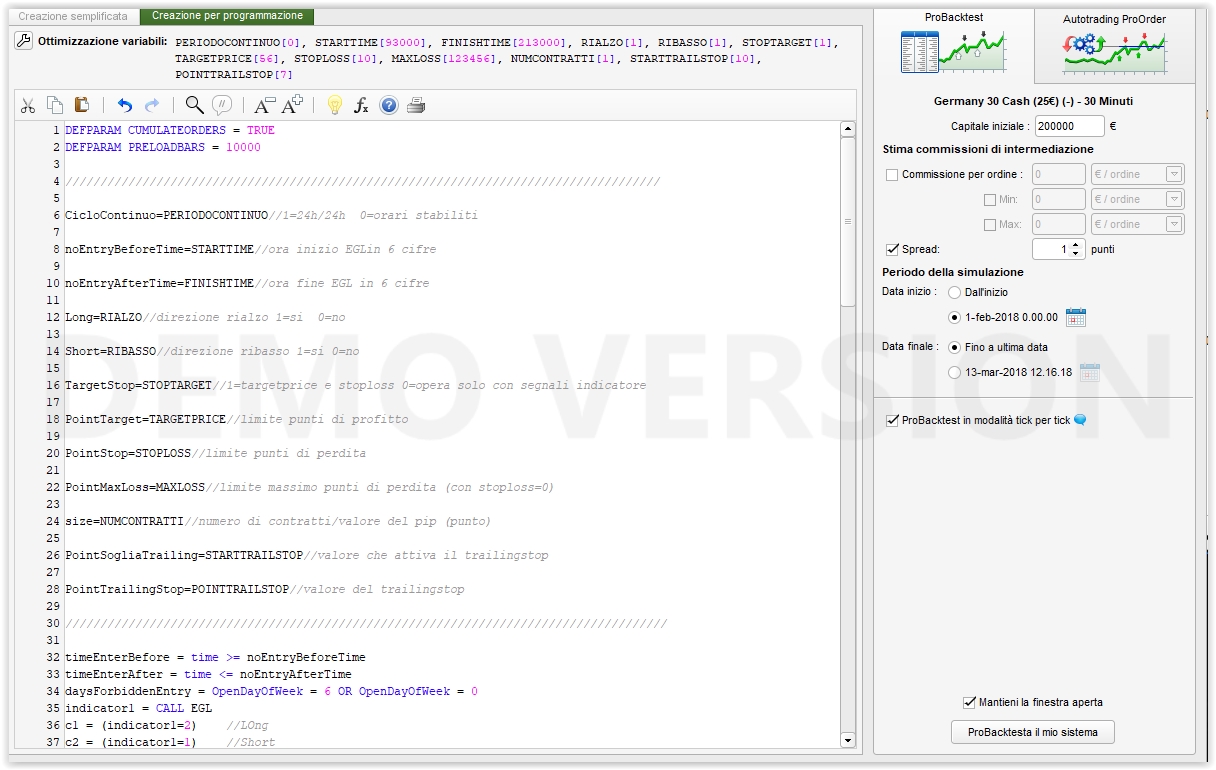The width and height of the screenshot is (1216, 770).
Task: Click code line DEFPARAM PRELOADBARS = 10000
Action: point(163,147)
